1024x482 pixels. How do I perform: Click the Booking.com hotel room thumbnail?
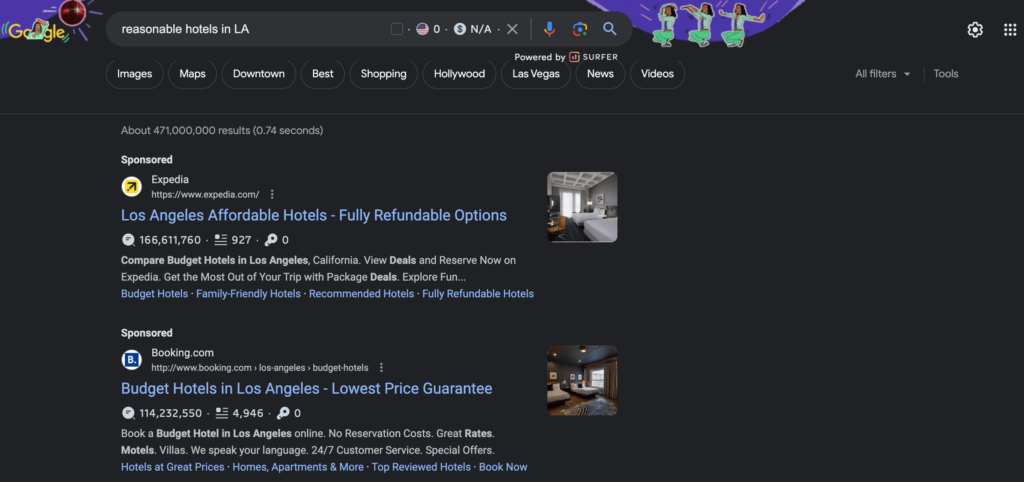click(582, 380)
